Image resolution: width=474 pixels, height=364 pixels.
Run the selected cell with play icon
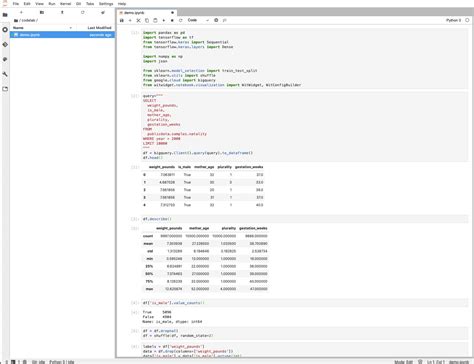(x=164, y=20)
